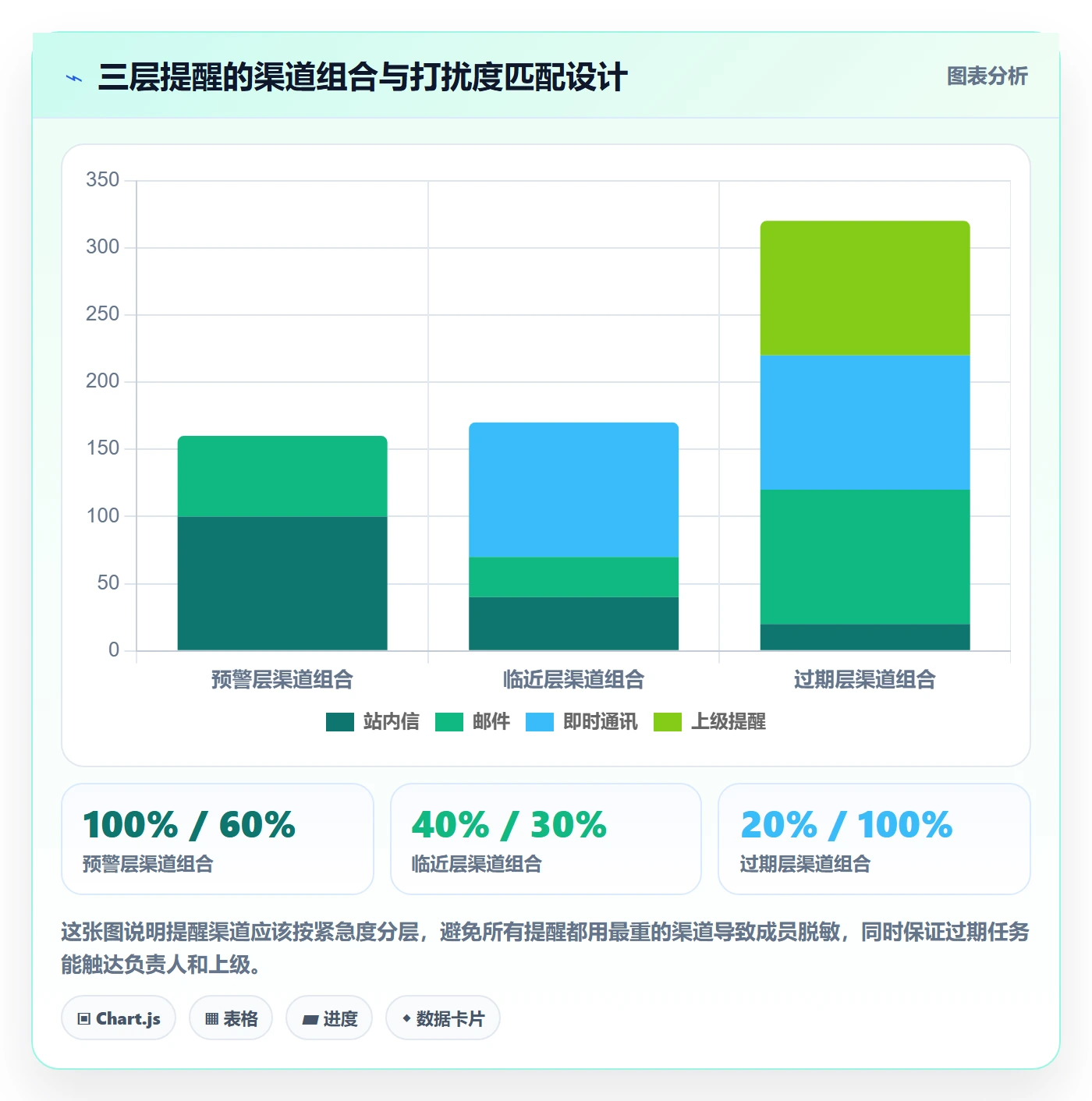
Task: Click the 图表分析 label in header
Action: 987,76
